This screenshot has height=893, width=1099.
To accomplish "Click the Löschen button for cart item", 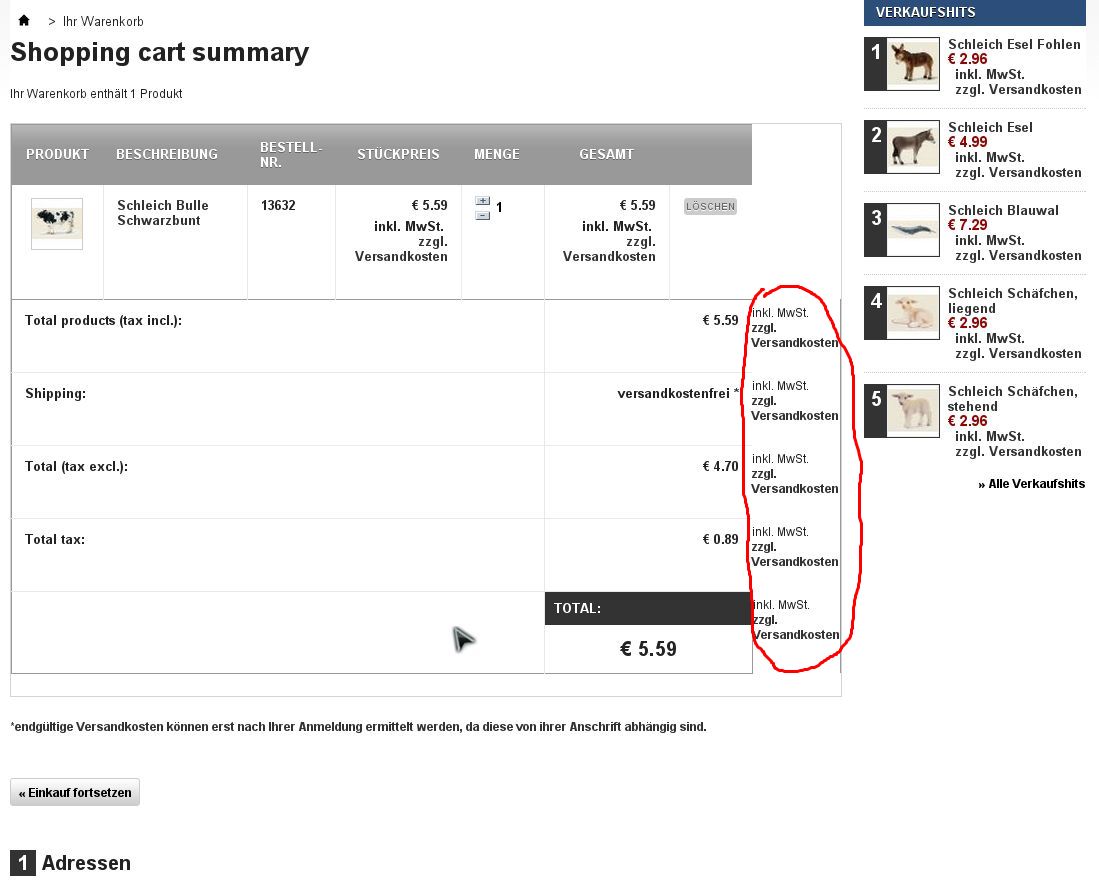I will pyautogui.click(x=710, y=207).
